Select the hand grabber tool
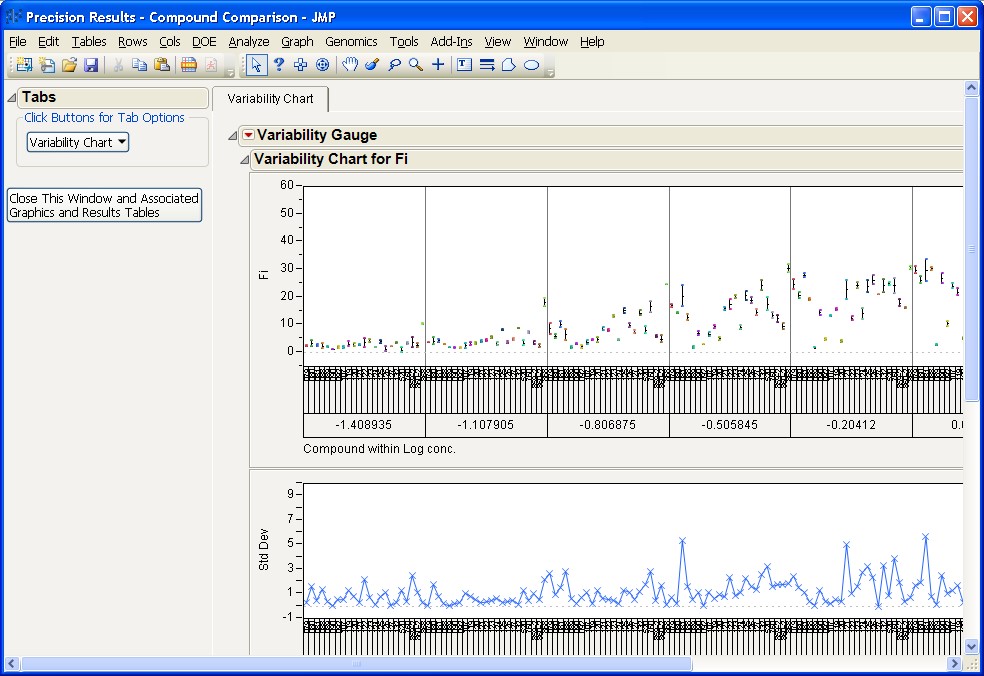Screen dimensions: 984x676 (350, 65)
